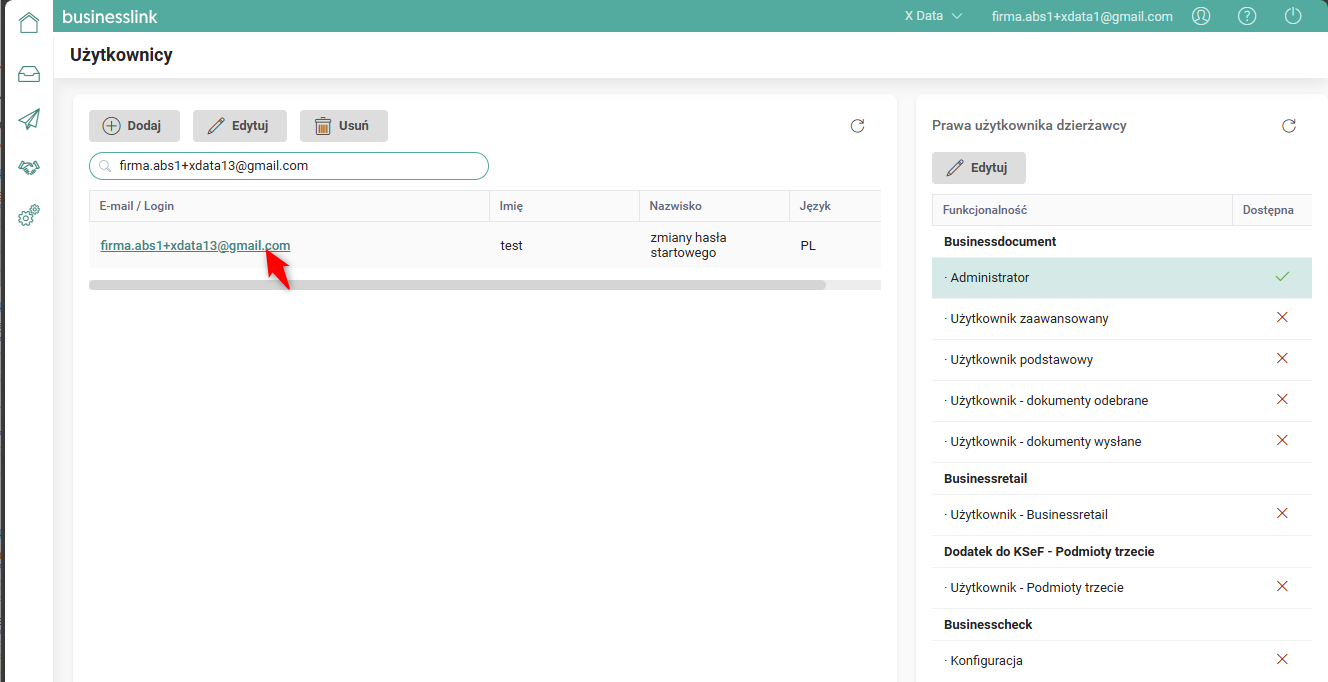1328x682 pixels.
Task: Click the red X for Użytkownik zaawansowany
Action: pyautogui.click(x=1282, y=317)
